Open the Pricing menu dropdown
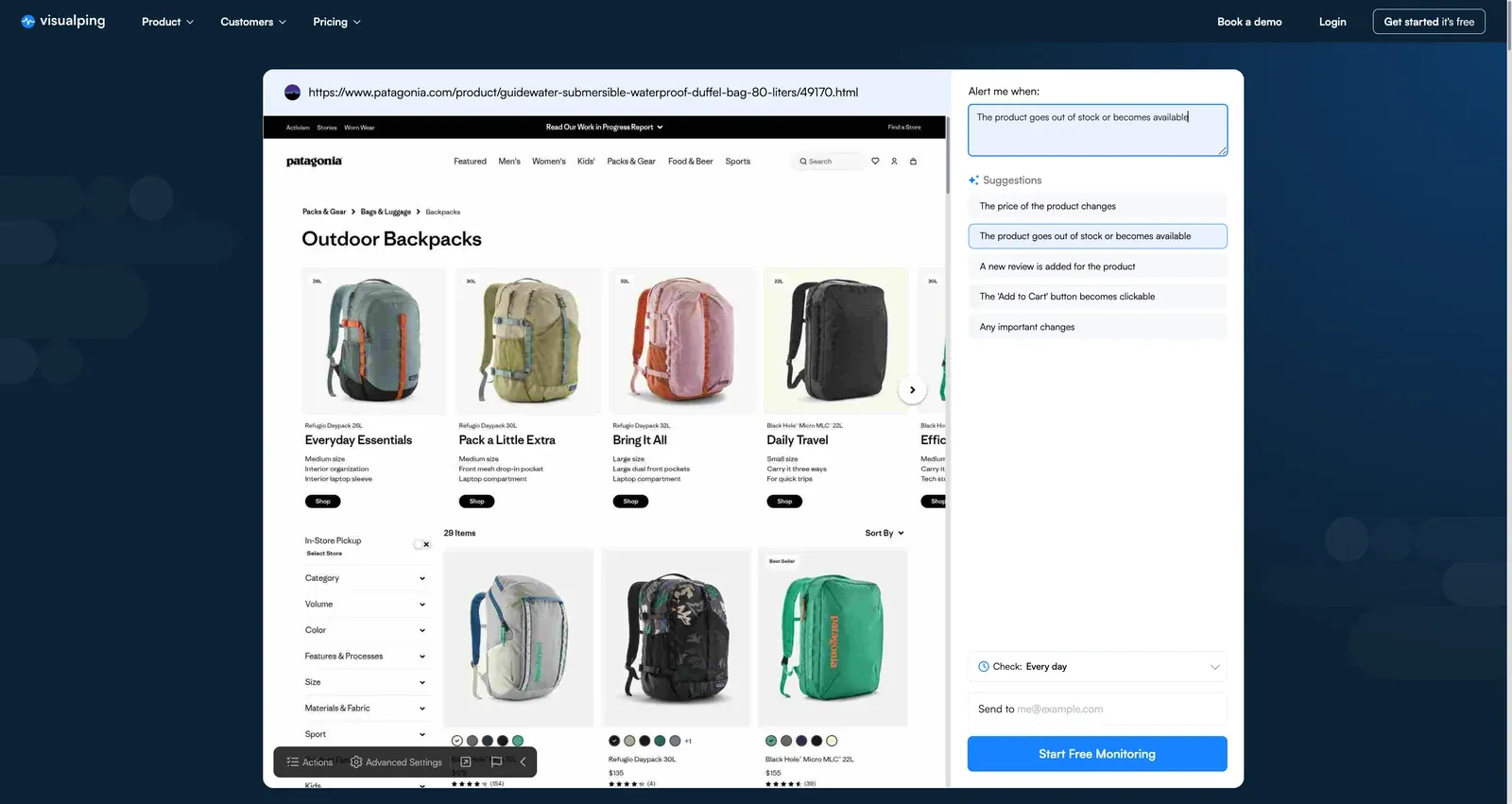The width and height of the screenshot is (1512, 804). click(336, 22)
